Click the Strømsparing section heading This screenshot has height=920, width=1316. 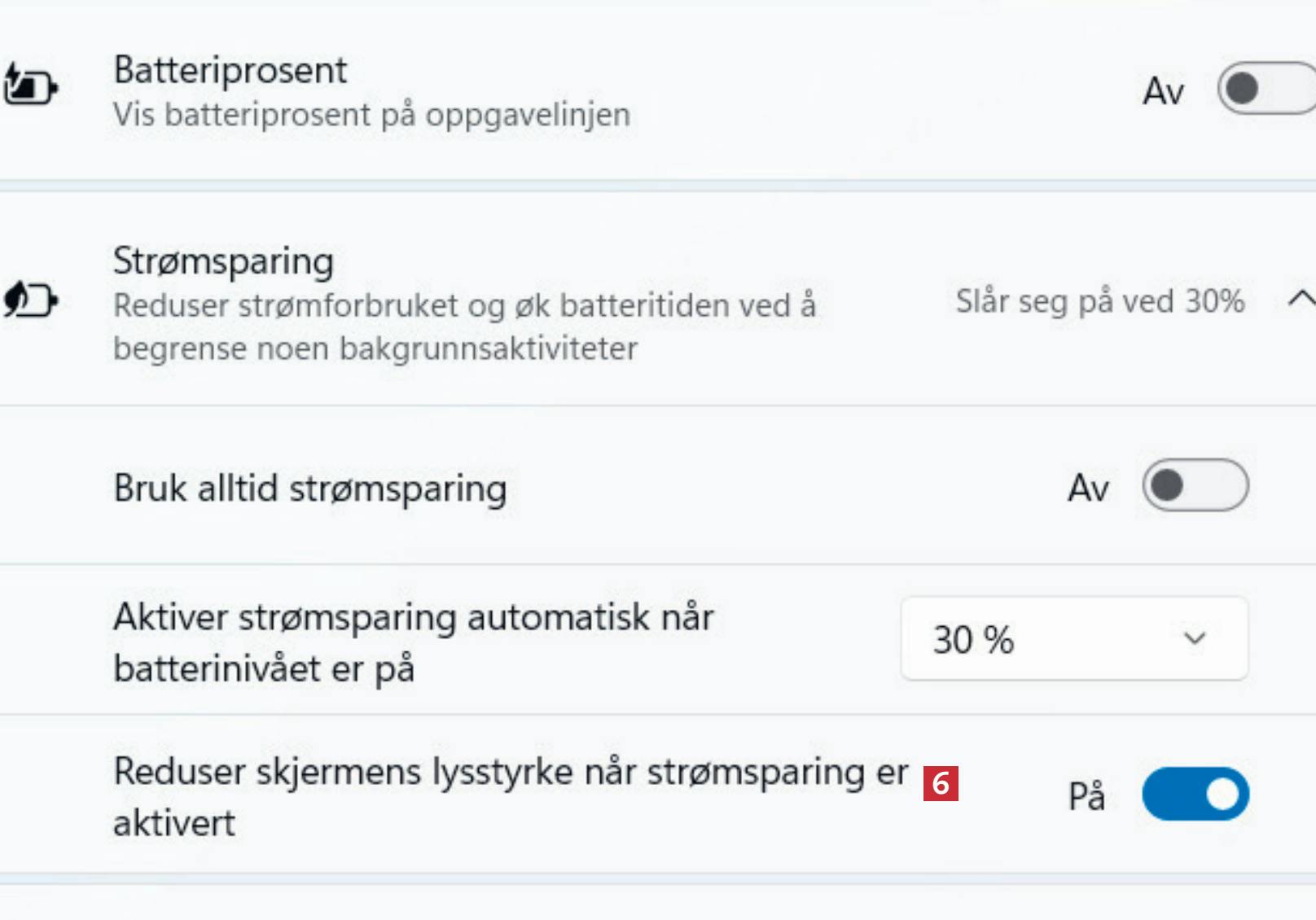(223, 261)
